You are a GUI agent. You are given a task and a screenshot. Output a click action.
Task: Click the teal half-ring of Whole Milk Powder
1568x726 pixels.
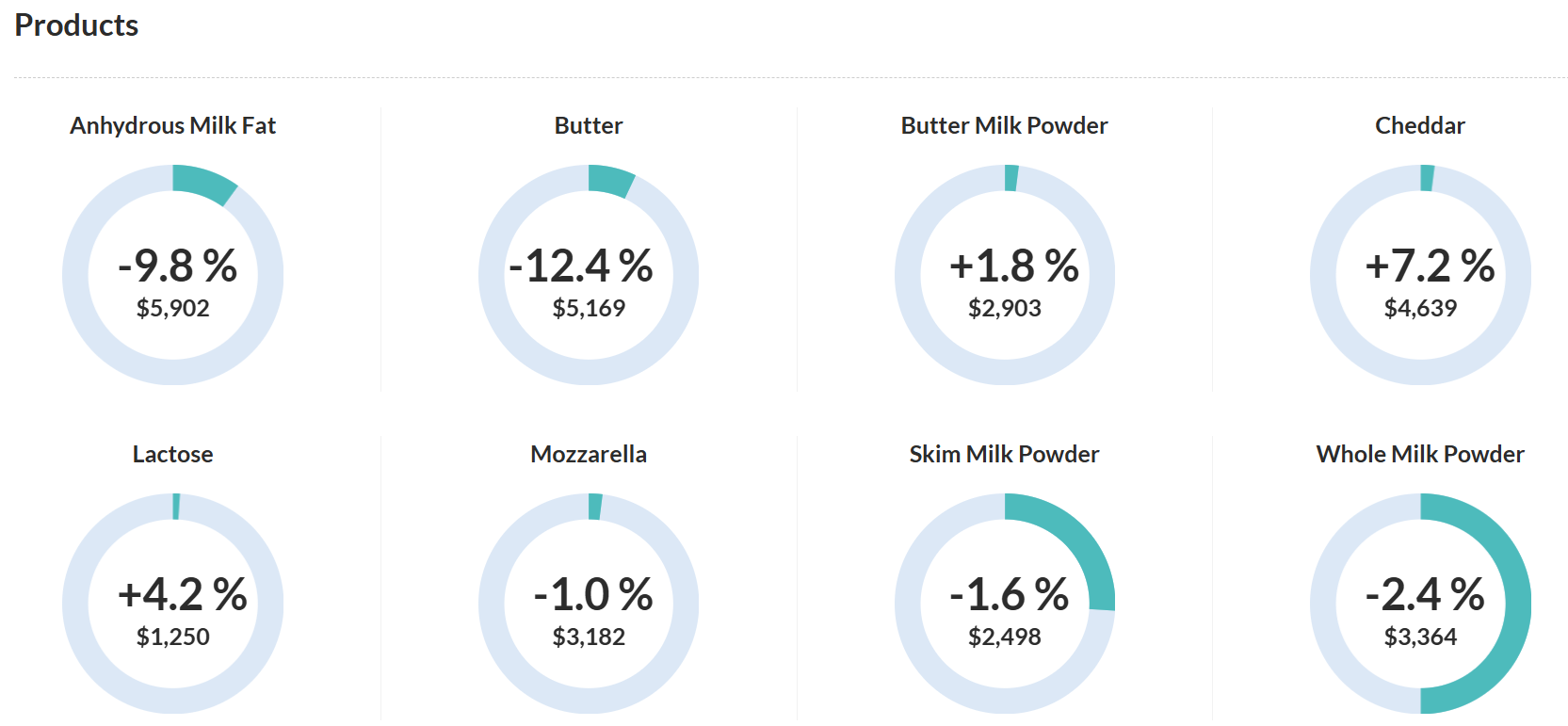(1516, 604)
